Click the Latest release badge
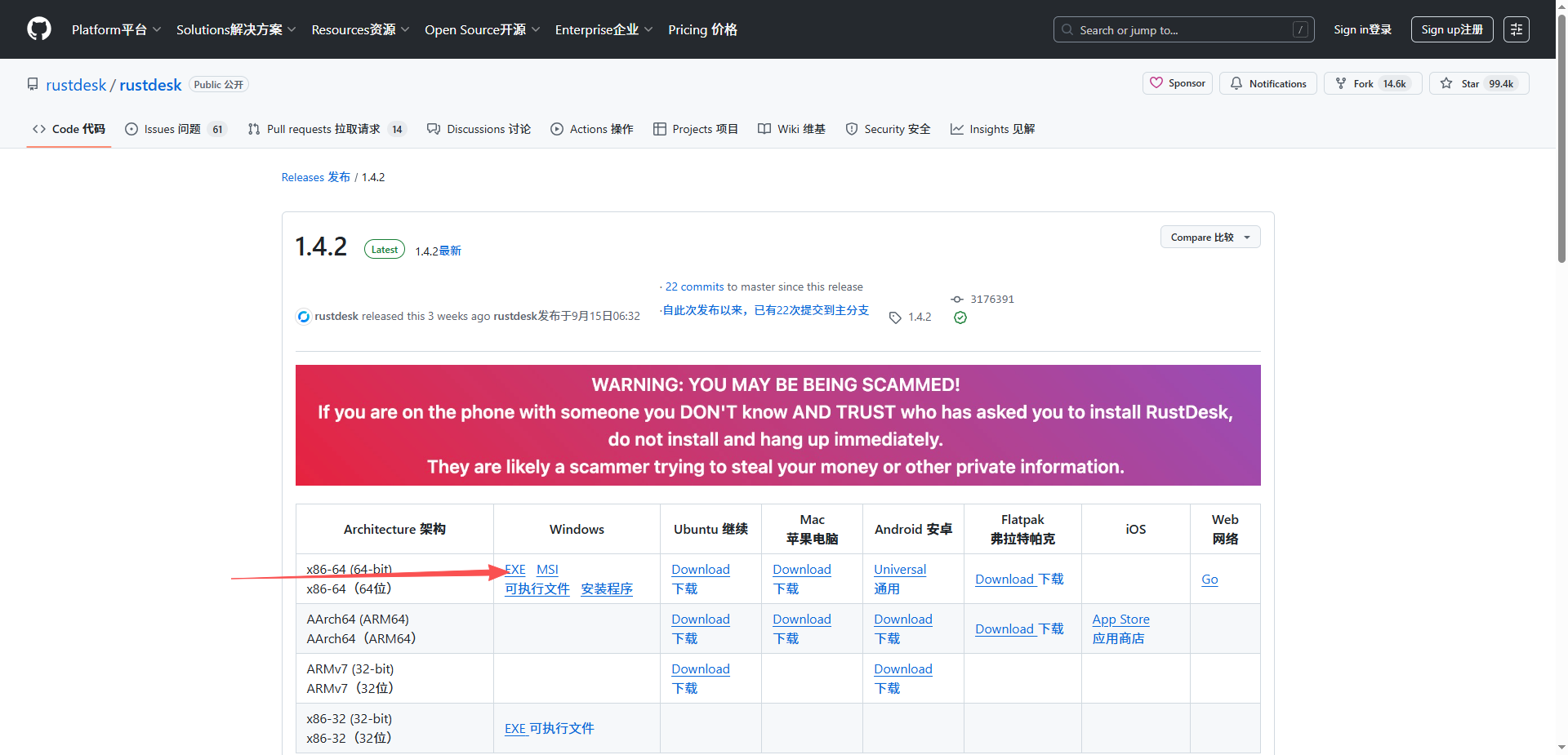 (x=385, y=250)
